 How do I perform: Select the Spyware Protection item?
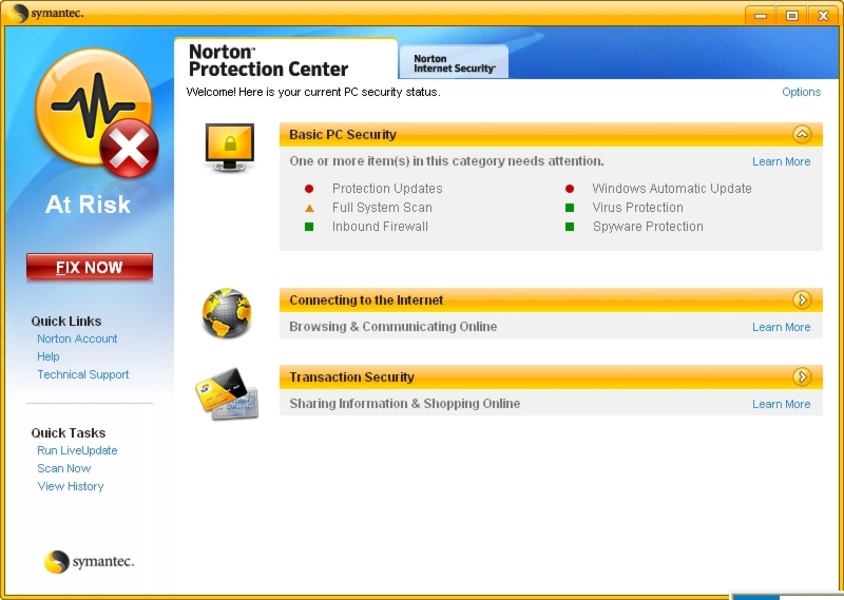pos(648,227)
